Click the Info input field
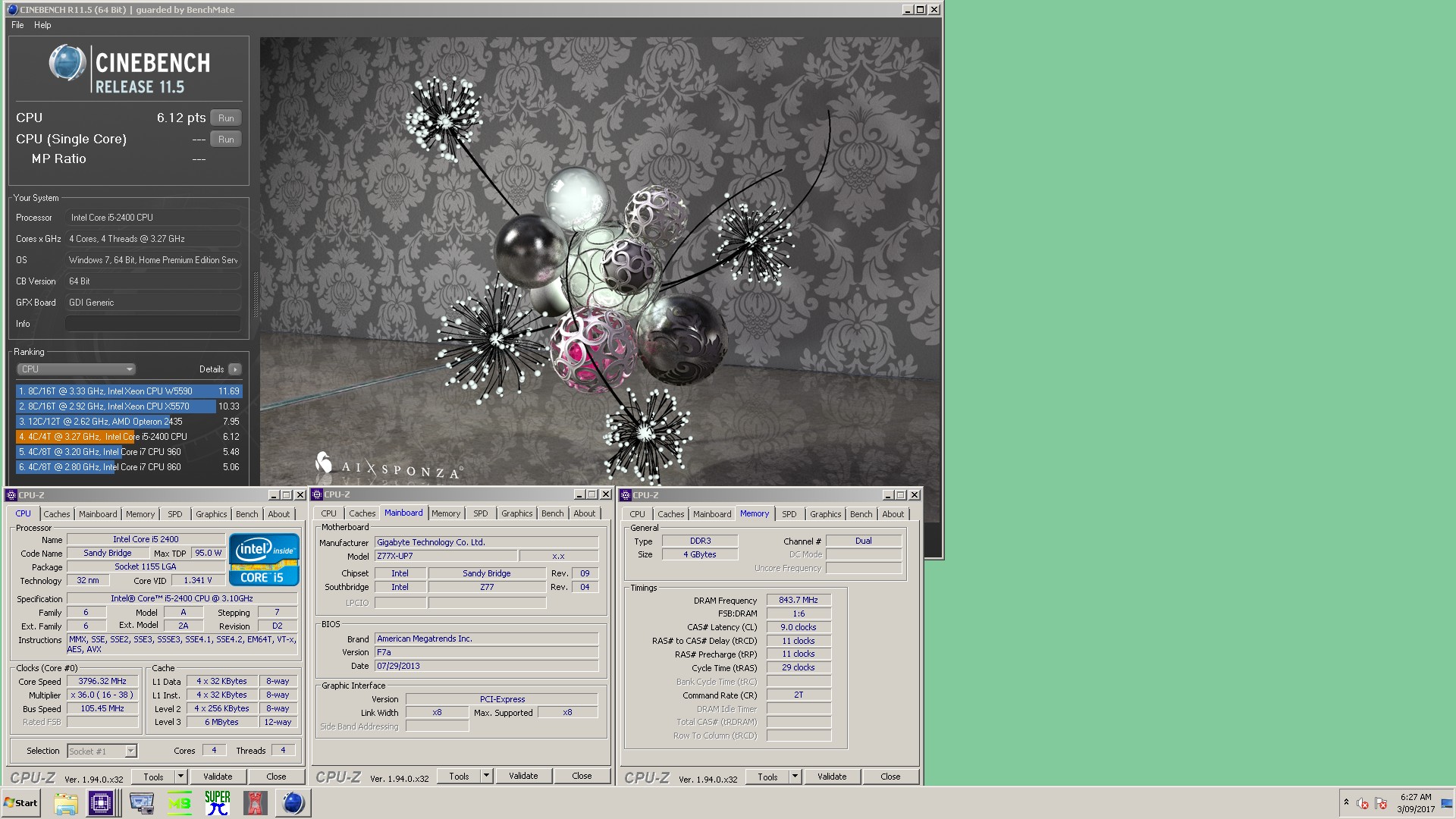 [152, 324]
